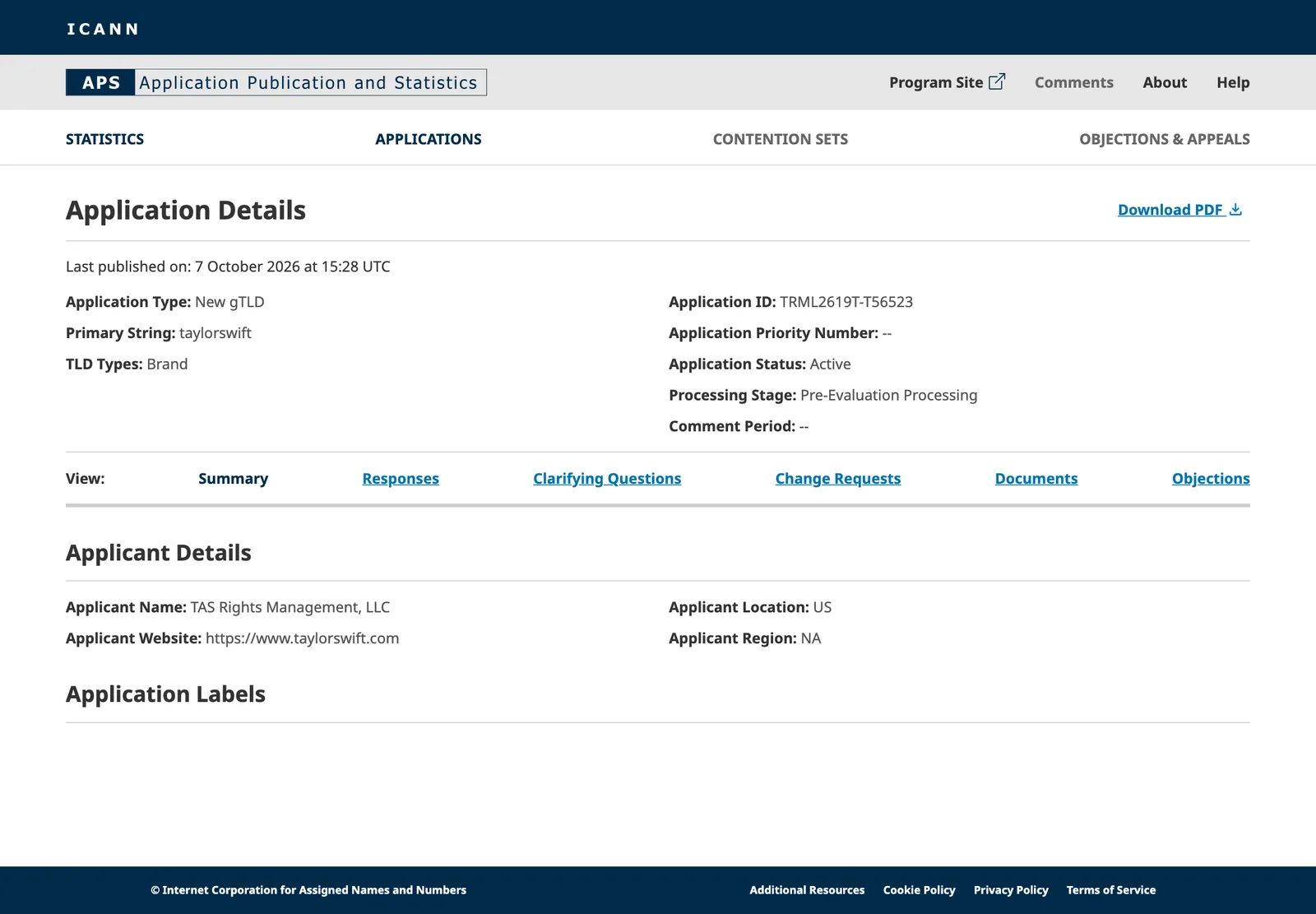The image size is (1316, 914).
Task: Click the Pre-Evaluation Processing stage text
Action: click(888, 395)
